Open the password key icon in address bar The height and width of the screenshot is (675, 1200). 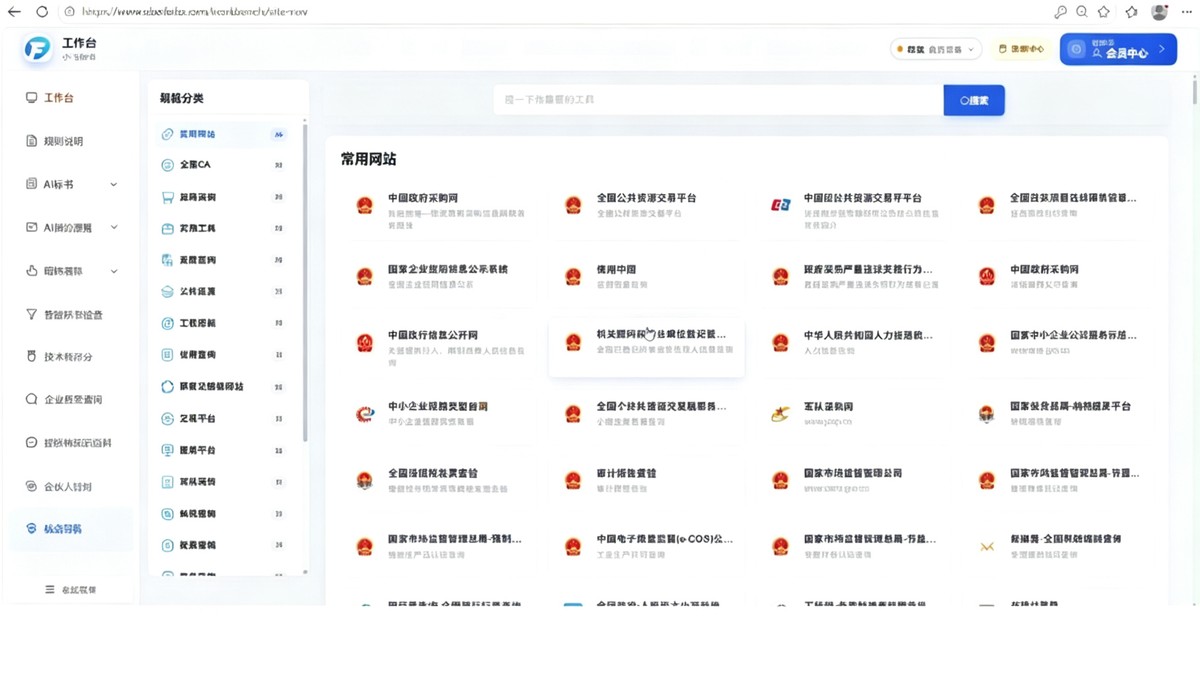coord(1060,12)
